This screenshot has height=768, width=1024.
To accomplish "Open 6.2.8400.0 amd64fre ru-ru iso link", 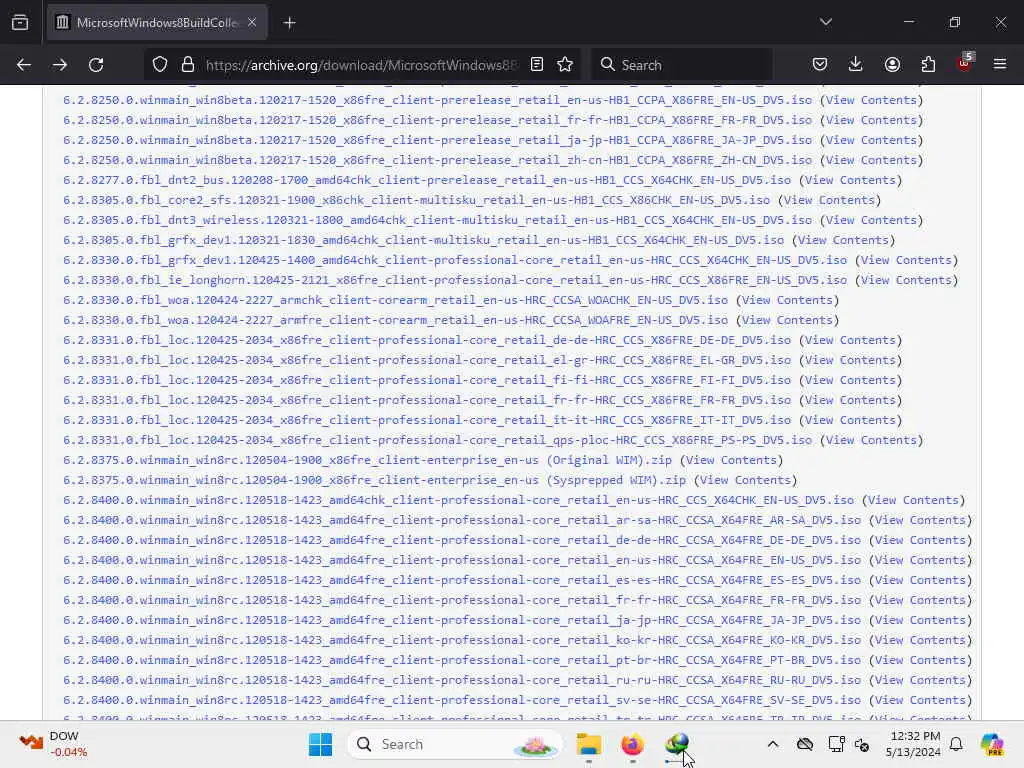I will pos(462,680).
